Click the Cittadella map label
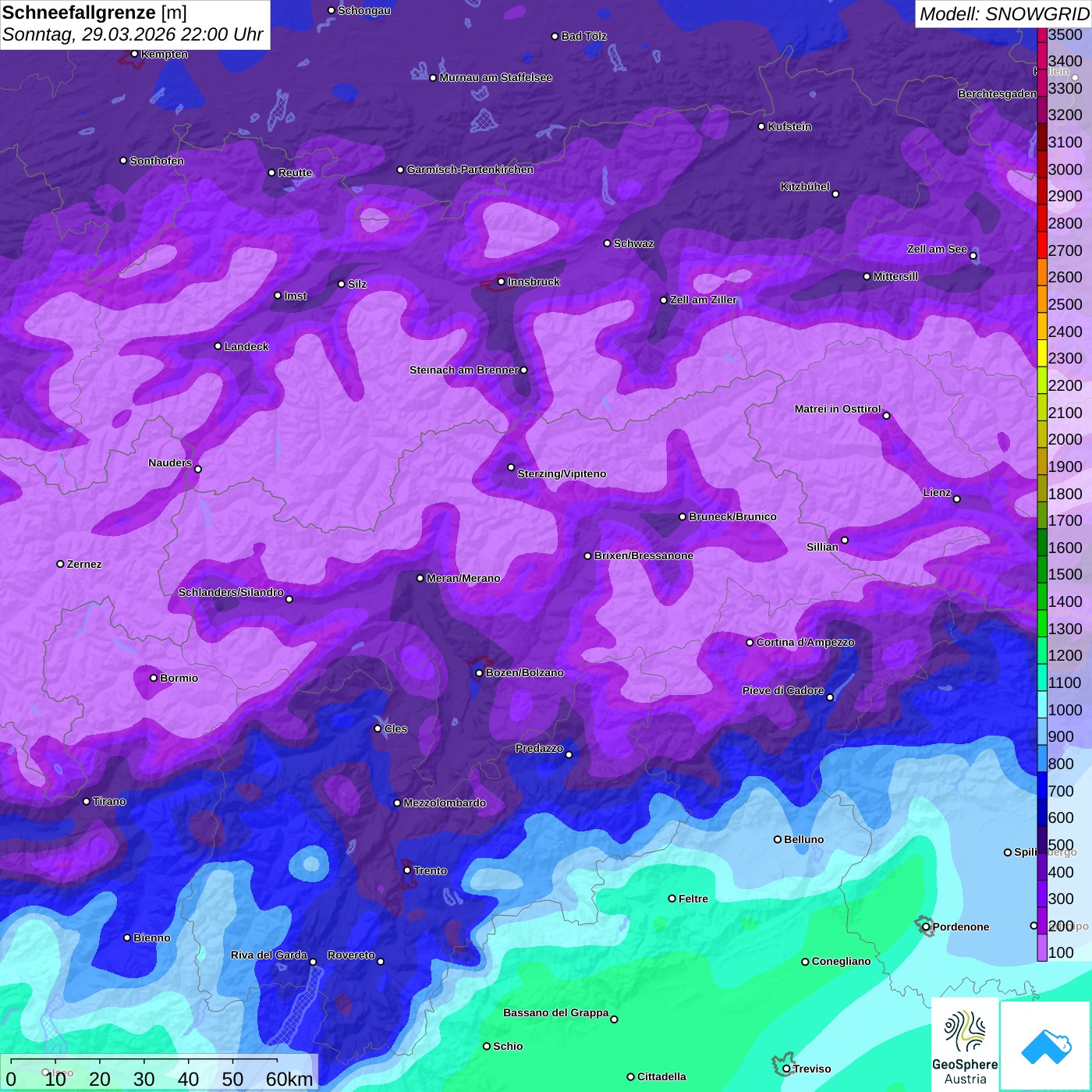This screenshot has width=1092, height=1092. tap(661, 1076)
